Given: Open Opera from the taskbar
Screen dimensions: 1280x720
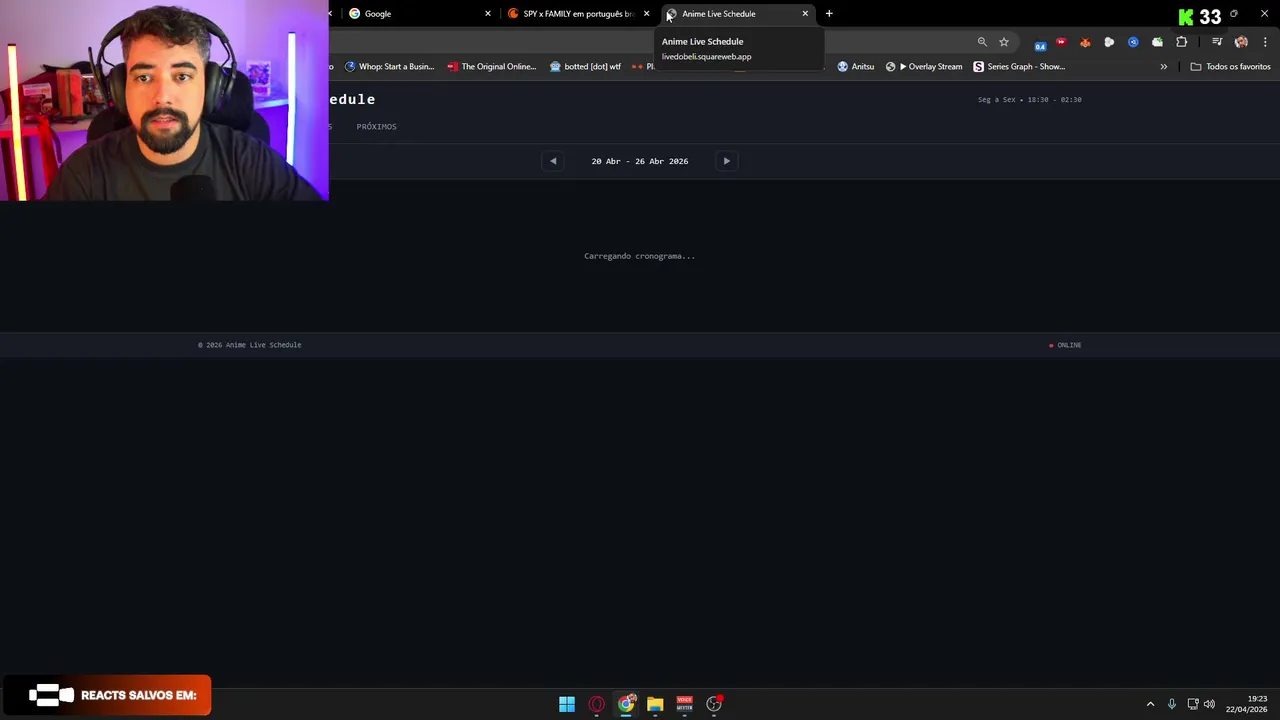Looking at the screenshot, I should click(x=597, y=704).
